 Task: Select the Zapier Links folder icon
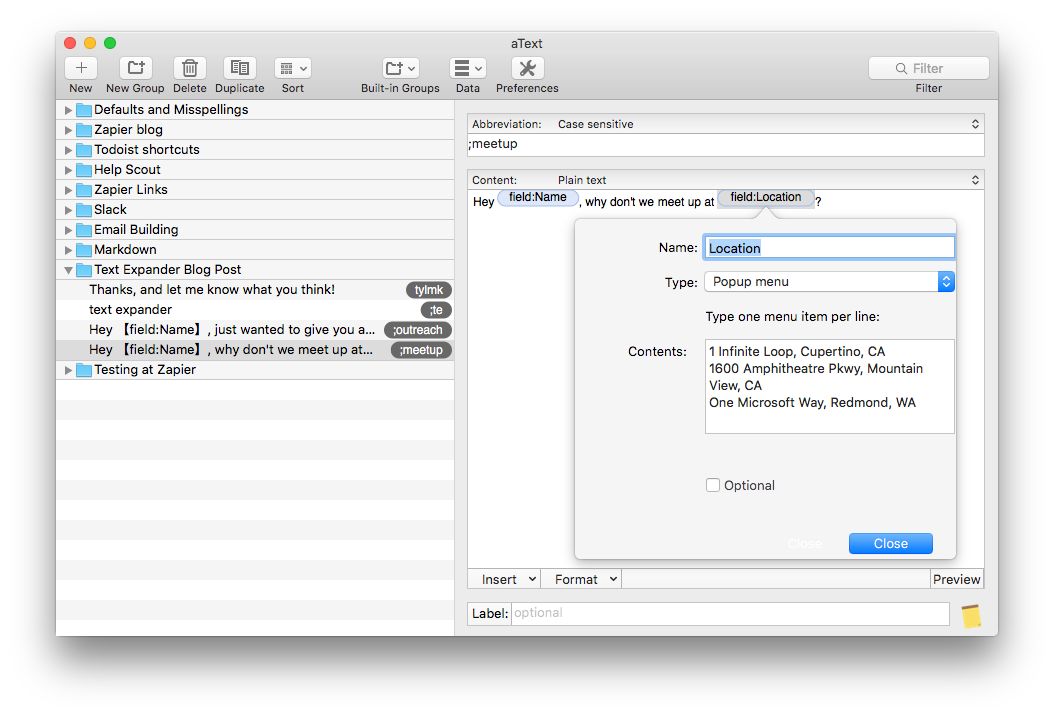click(84, 190)
